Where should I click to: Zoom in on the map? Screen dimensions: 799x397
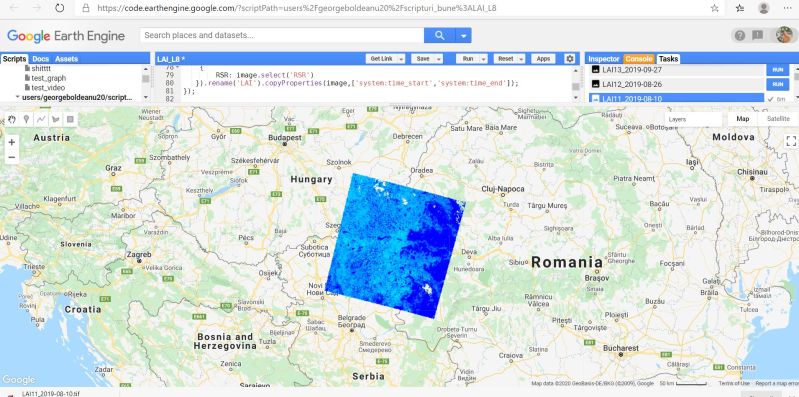click(x=12, y=142)
